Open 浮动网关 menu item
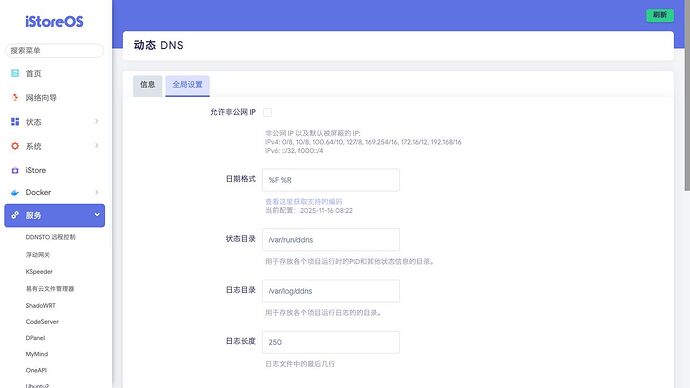This screenshot has width=690, height=388. point(38,255)
